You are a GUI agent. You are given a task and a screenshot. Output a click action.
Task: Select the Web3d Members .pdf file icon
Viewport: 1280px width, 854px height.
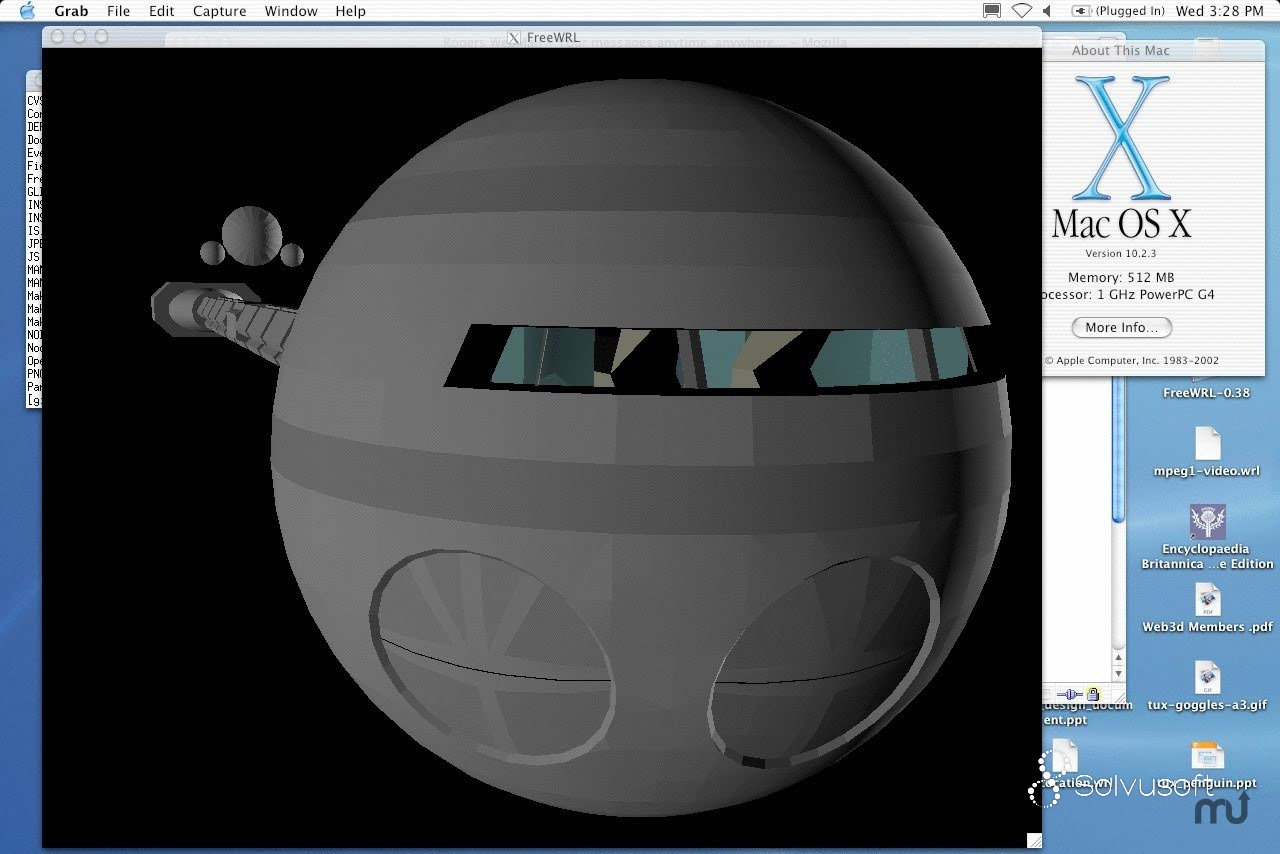pos(1207,600)
